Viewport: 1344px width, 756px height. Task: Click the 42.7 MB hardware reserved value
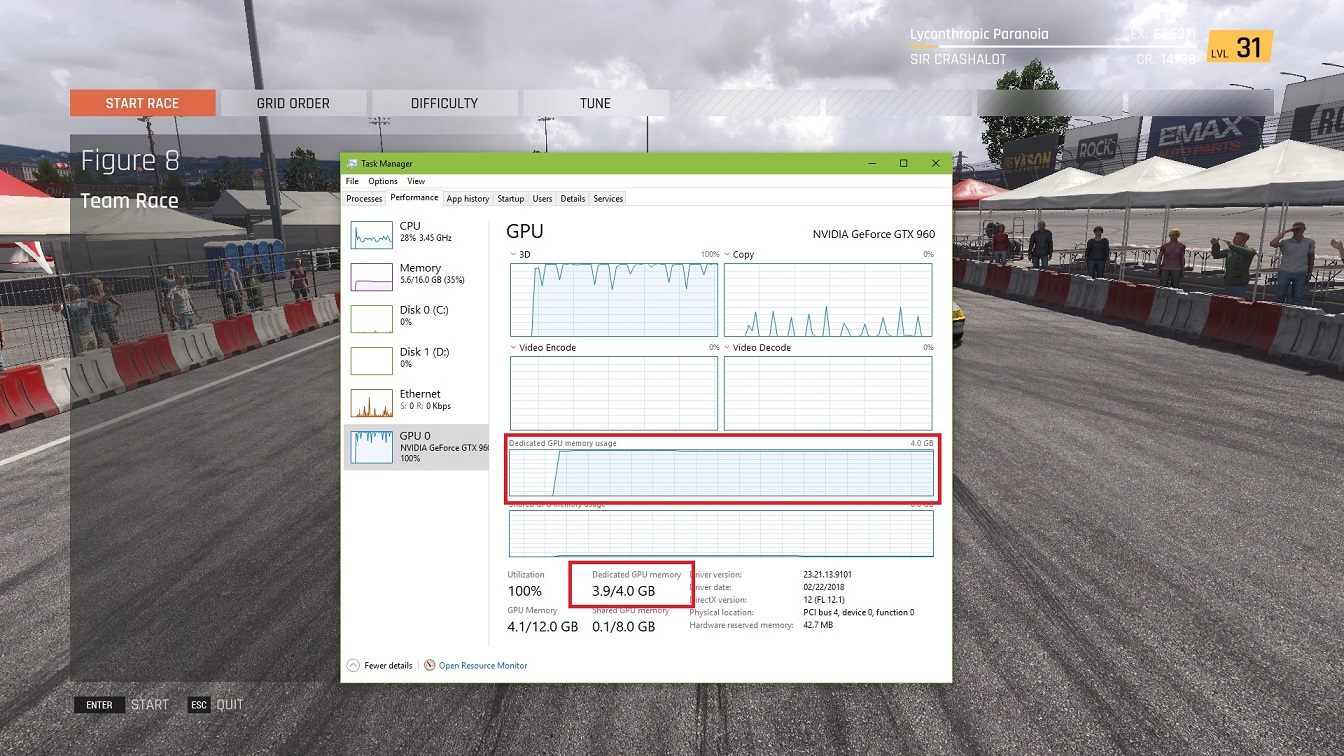[818, 625]
